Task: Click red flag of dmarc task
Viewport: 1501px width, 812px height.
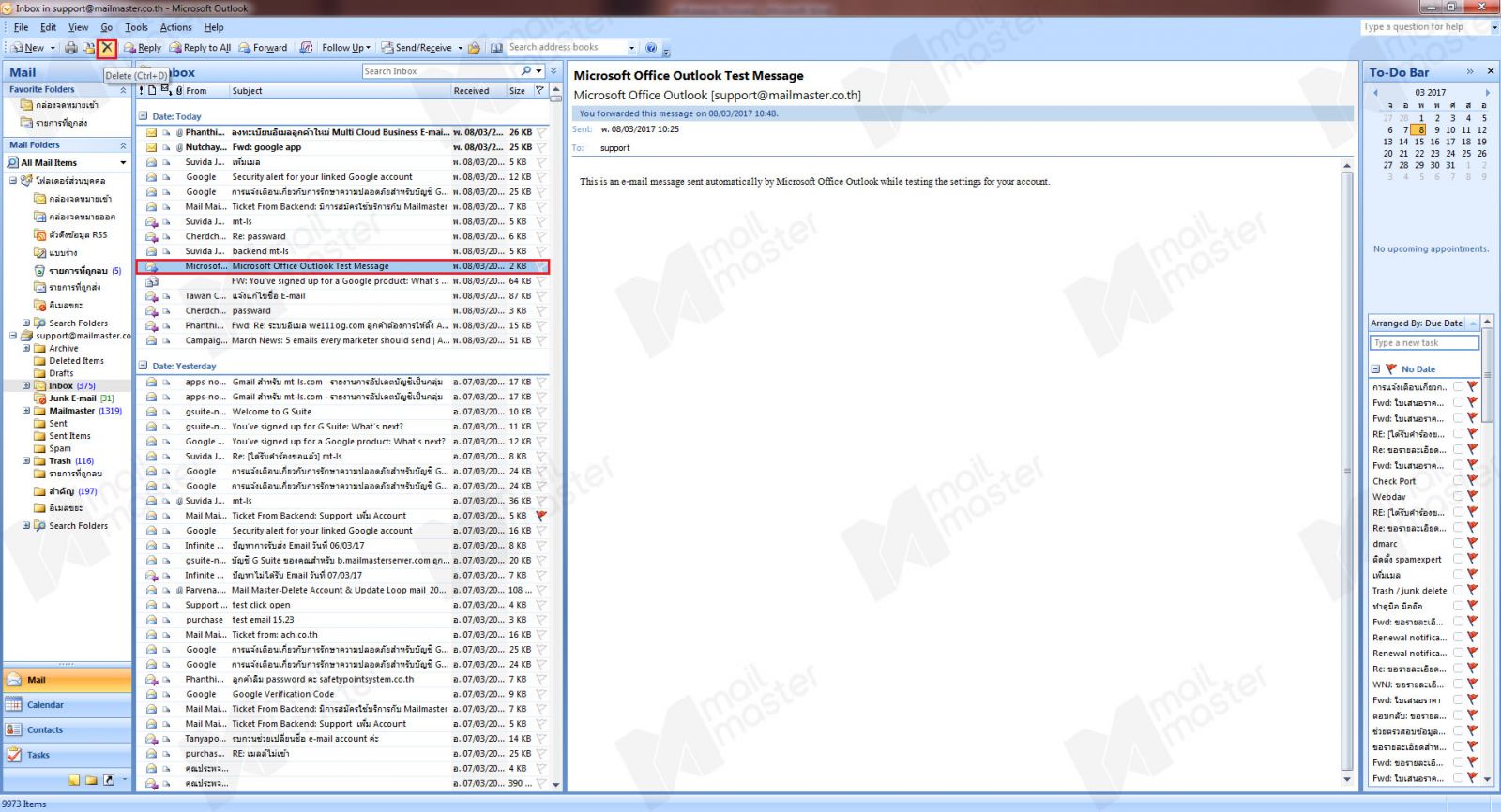Action: (x=1473, y=543)
